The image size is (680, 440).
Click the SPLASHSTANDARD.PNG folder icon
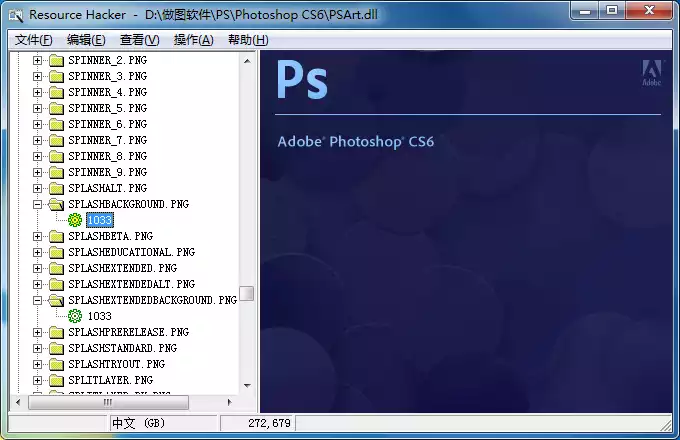tap(56, 349)
